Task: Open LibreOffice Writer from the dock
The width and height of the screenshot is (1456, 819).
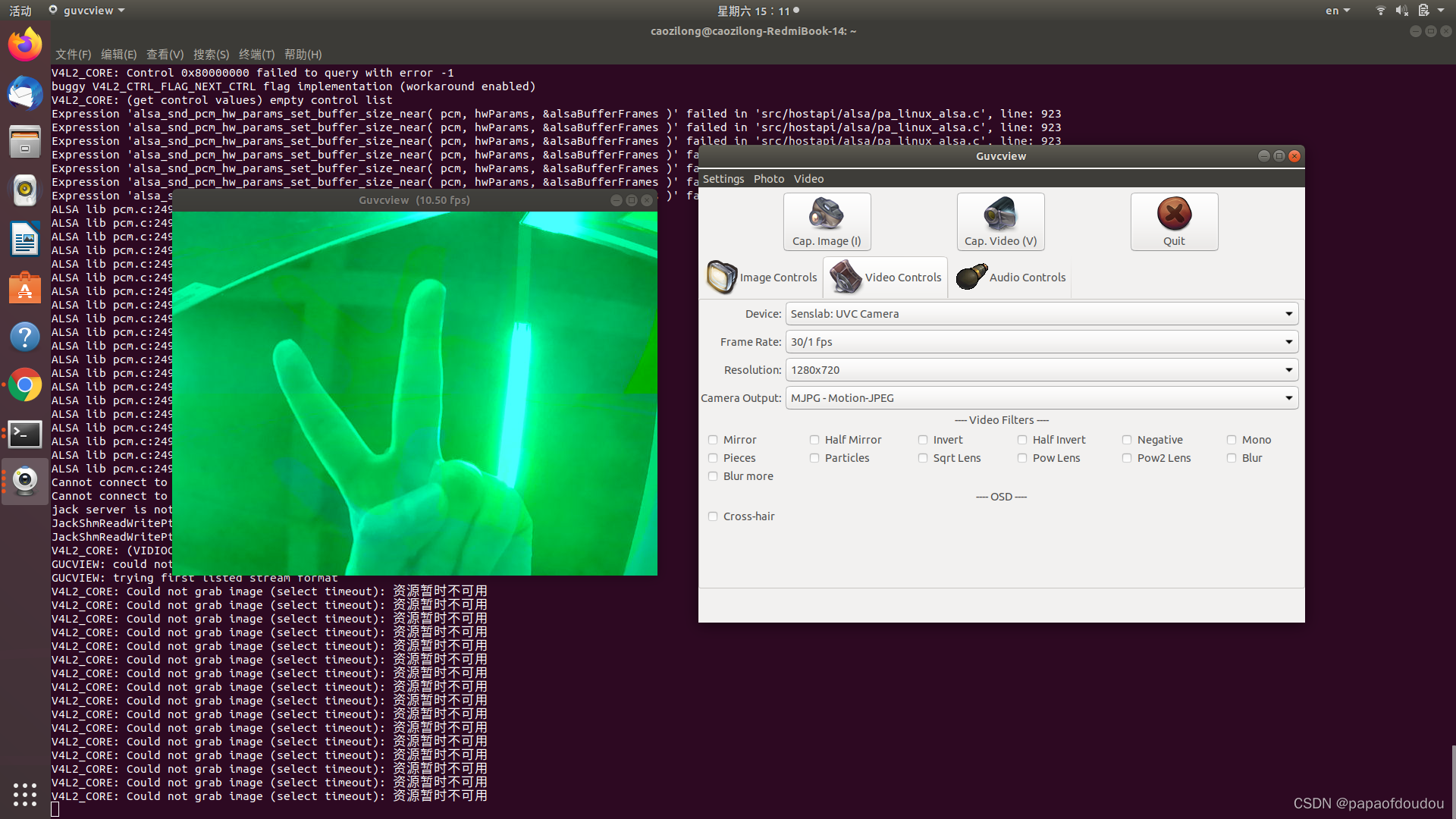Action: [25, 240]
